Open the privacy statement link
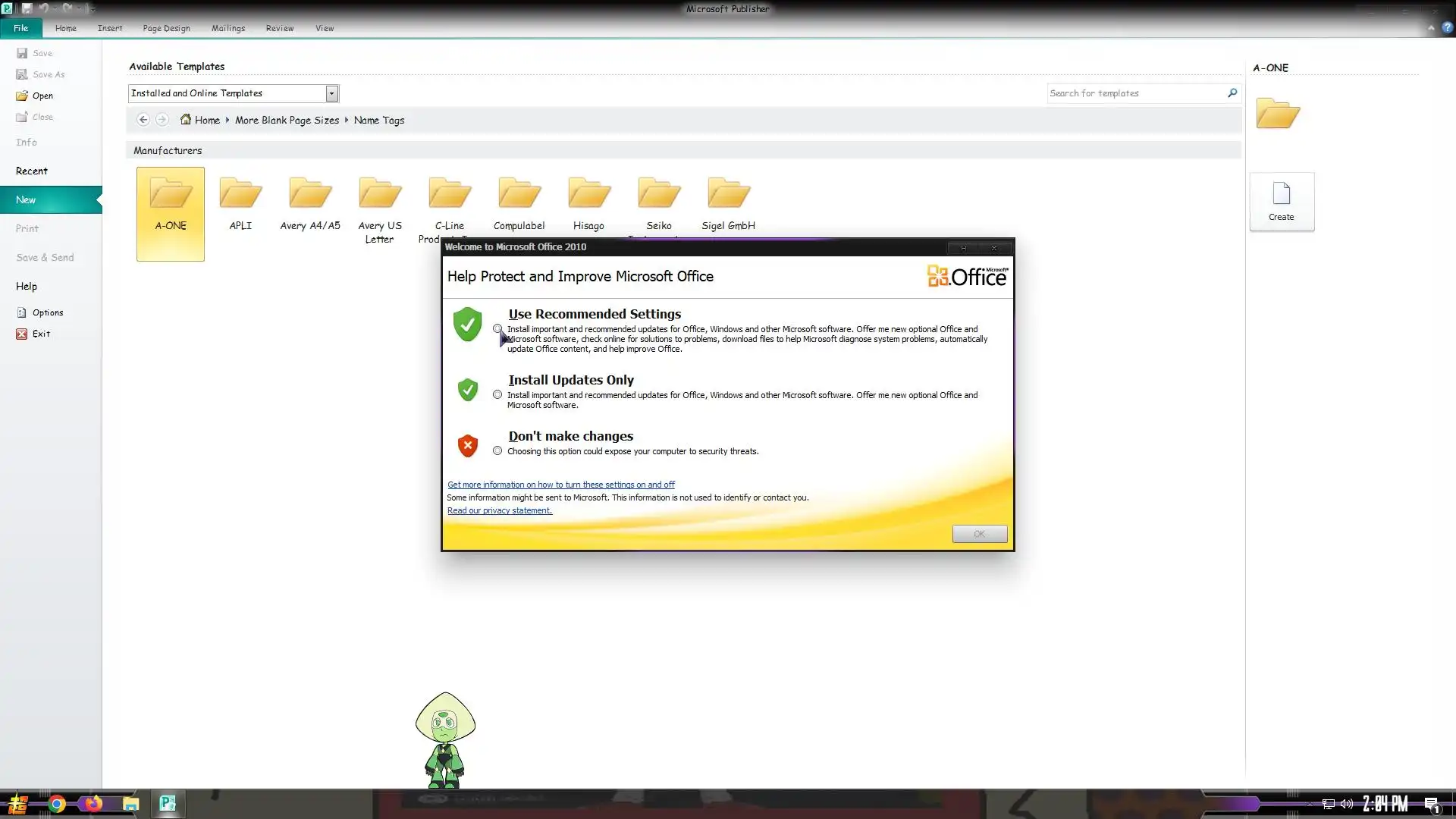The height and width of the screenshot is (819, 1456). (x=500, y=510)
